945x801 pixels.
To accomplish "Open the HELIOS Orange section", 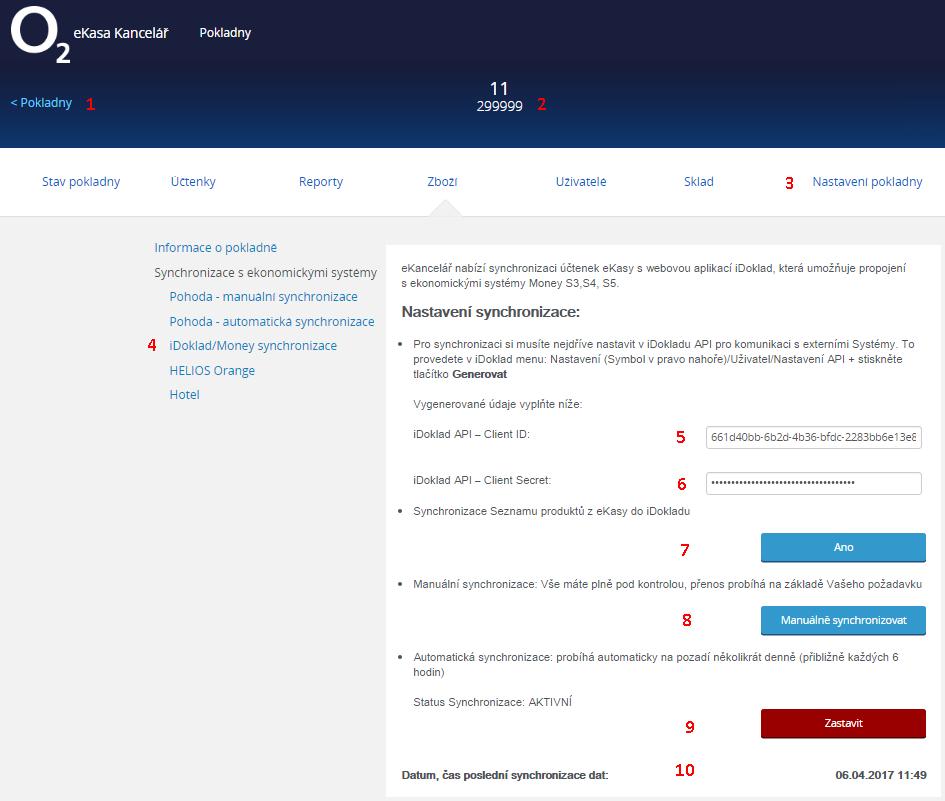I will pos(212,371).
